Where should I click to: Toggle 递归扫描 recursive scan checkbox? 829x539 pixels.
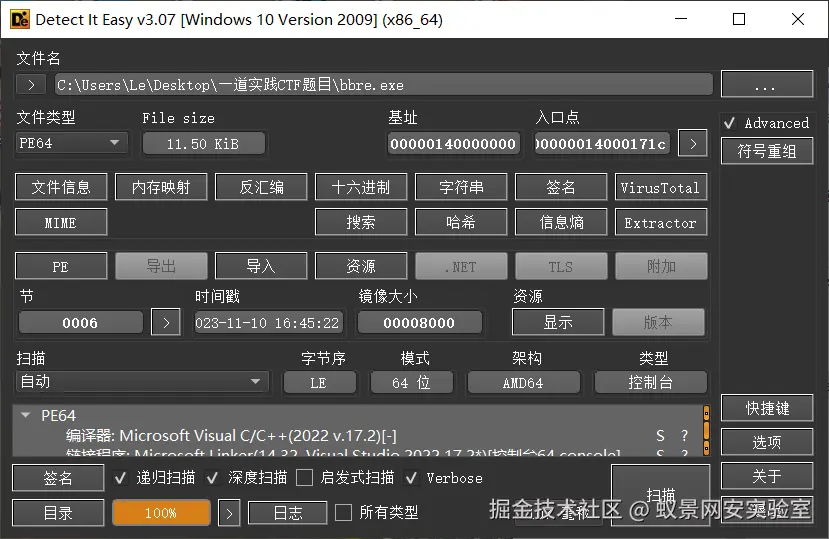click(120, 478)
